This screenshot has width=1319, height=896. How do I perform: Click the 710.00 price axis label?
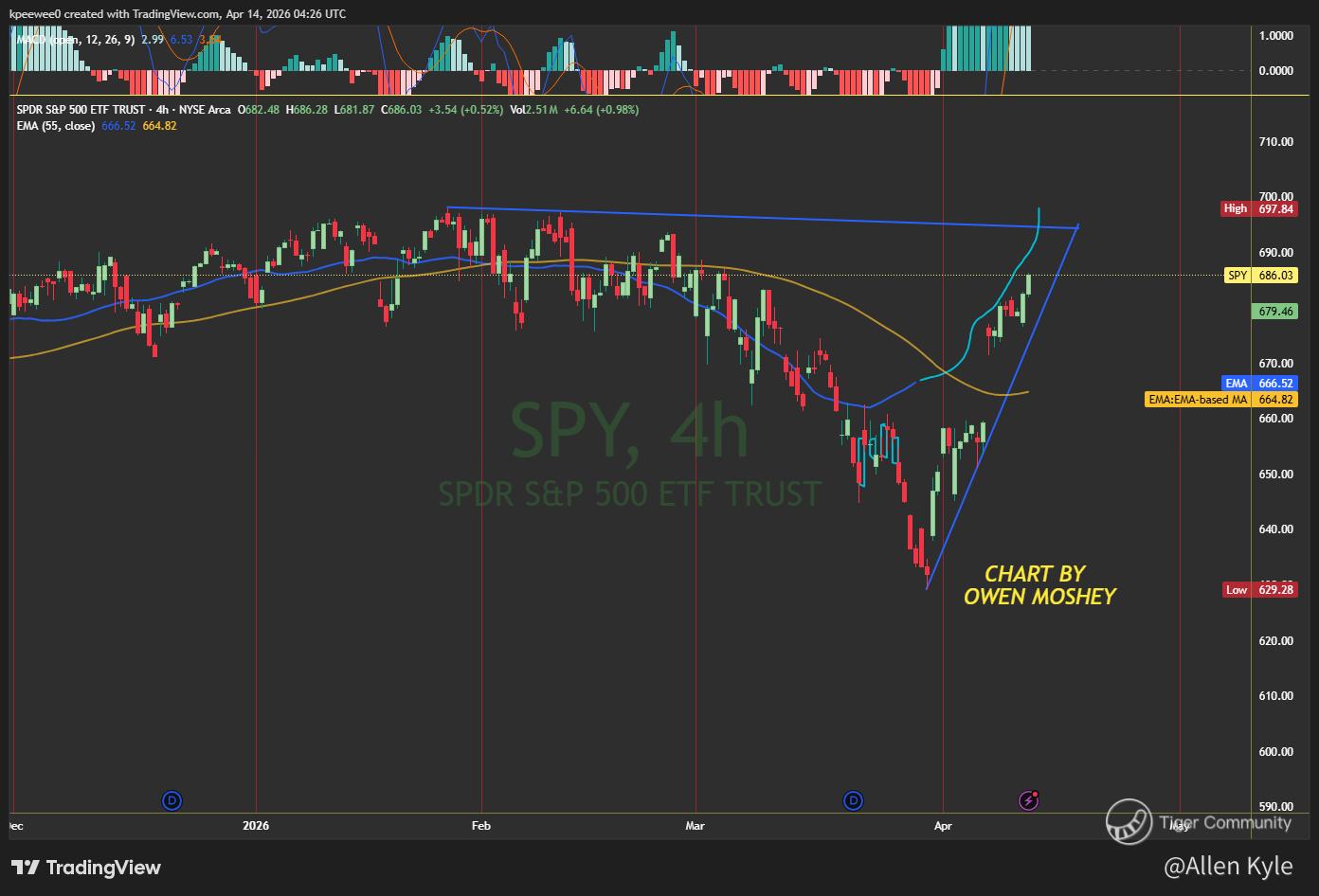(1275, 142)
